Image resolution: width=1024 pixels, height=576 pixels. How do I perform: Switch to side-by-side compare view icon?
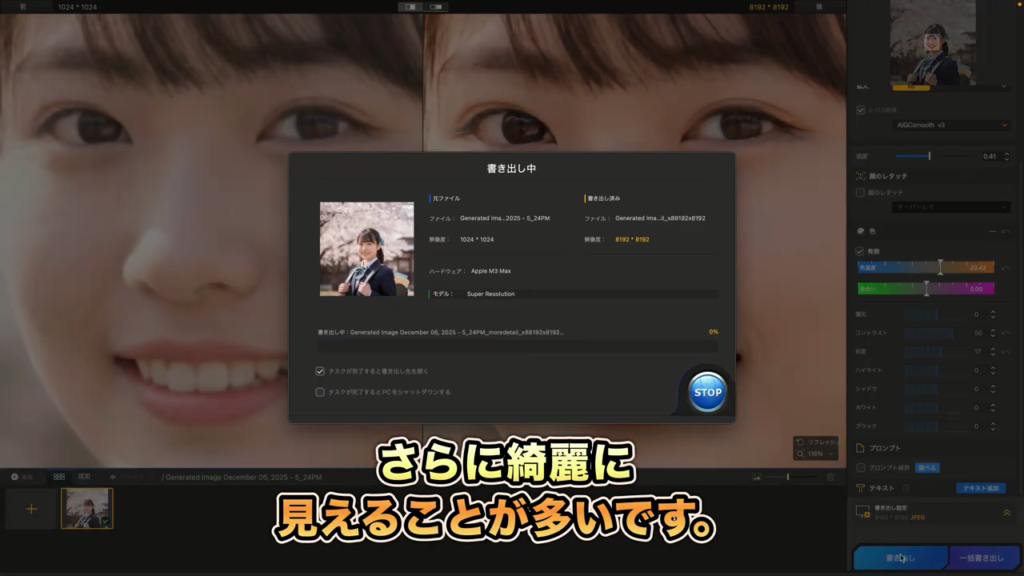point(436,7)
